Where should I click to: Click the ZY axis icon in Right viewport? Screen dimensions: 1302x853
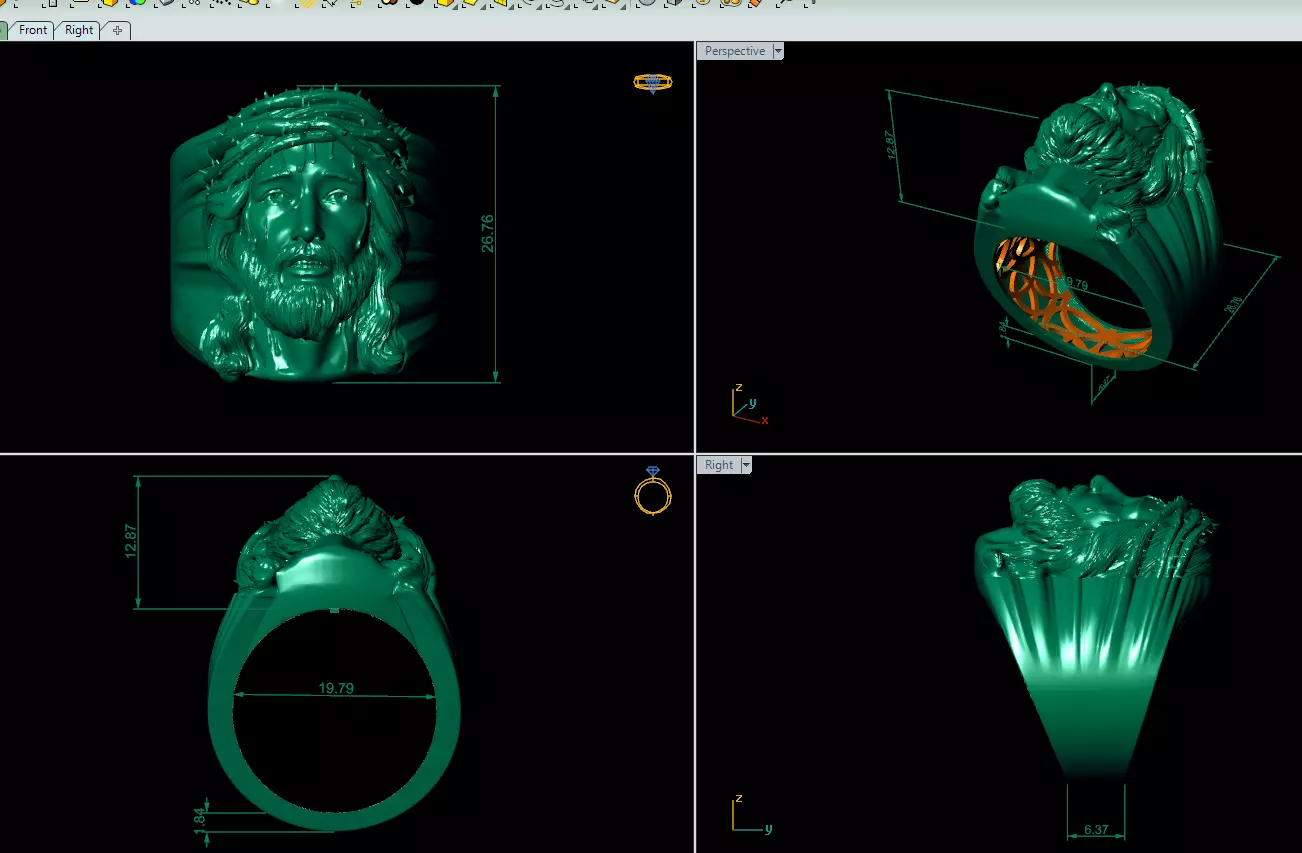750,816
